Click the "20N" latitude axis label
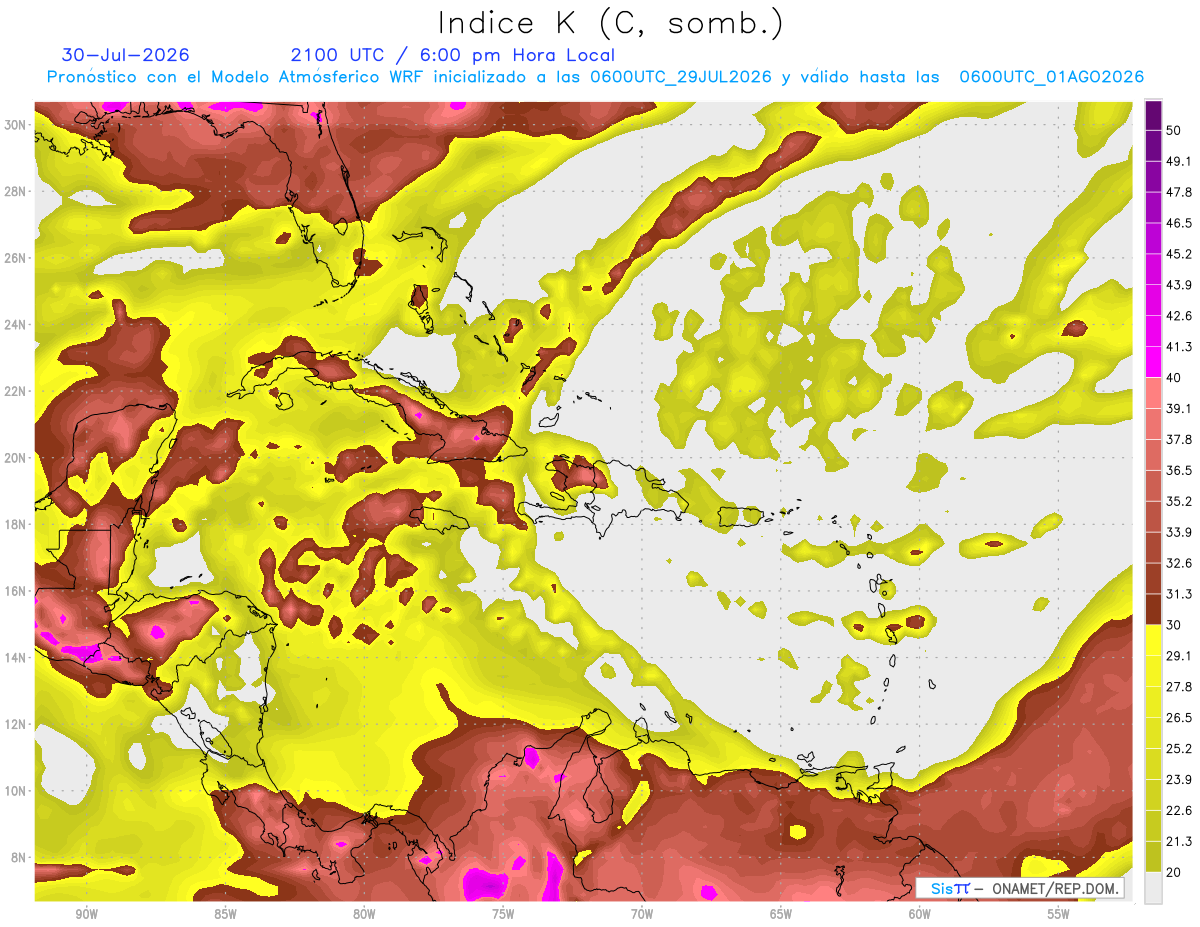This screenshot has height=927, width=1200. tap(15, 458)
